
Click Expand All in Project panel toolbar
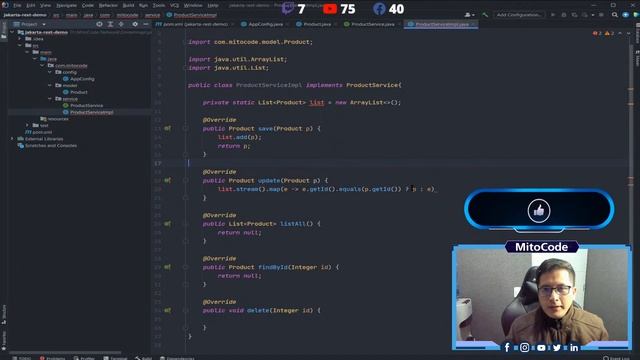tap(110, 24)
